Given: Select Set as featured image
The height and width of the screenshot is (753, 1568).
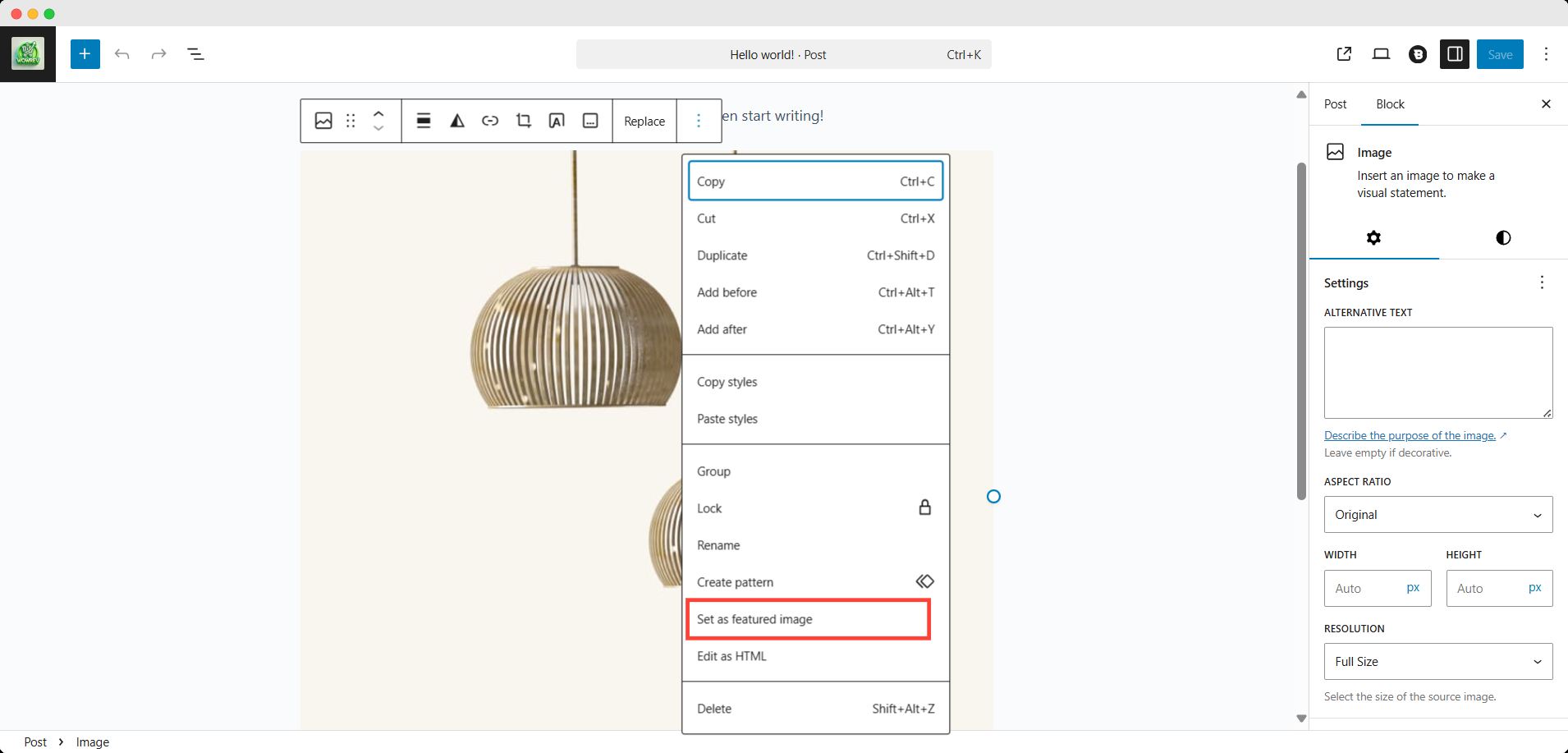Looking at the screenshot, I should coord(809,619).
